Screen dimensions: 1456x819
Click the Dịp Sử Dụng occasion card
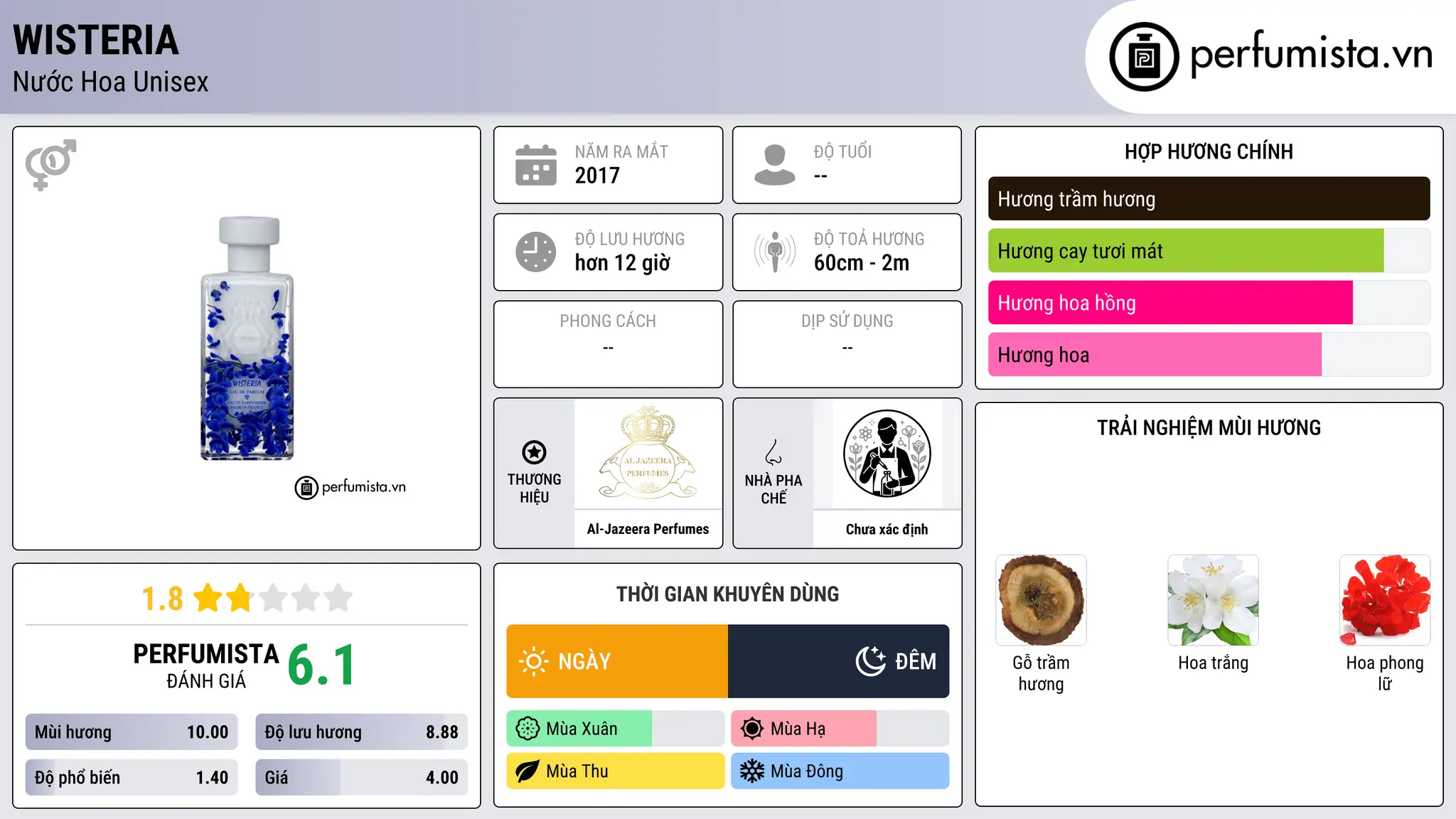[x=847, y=344]
